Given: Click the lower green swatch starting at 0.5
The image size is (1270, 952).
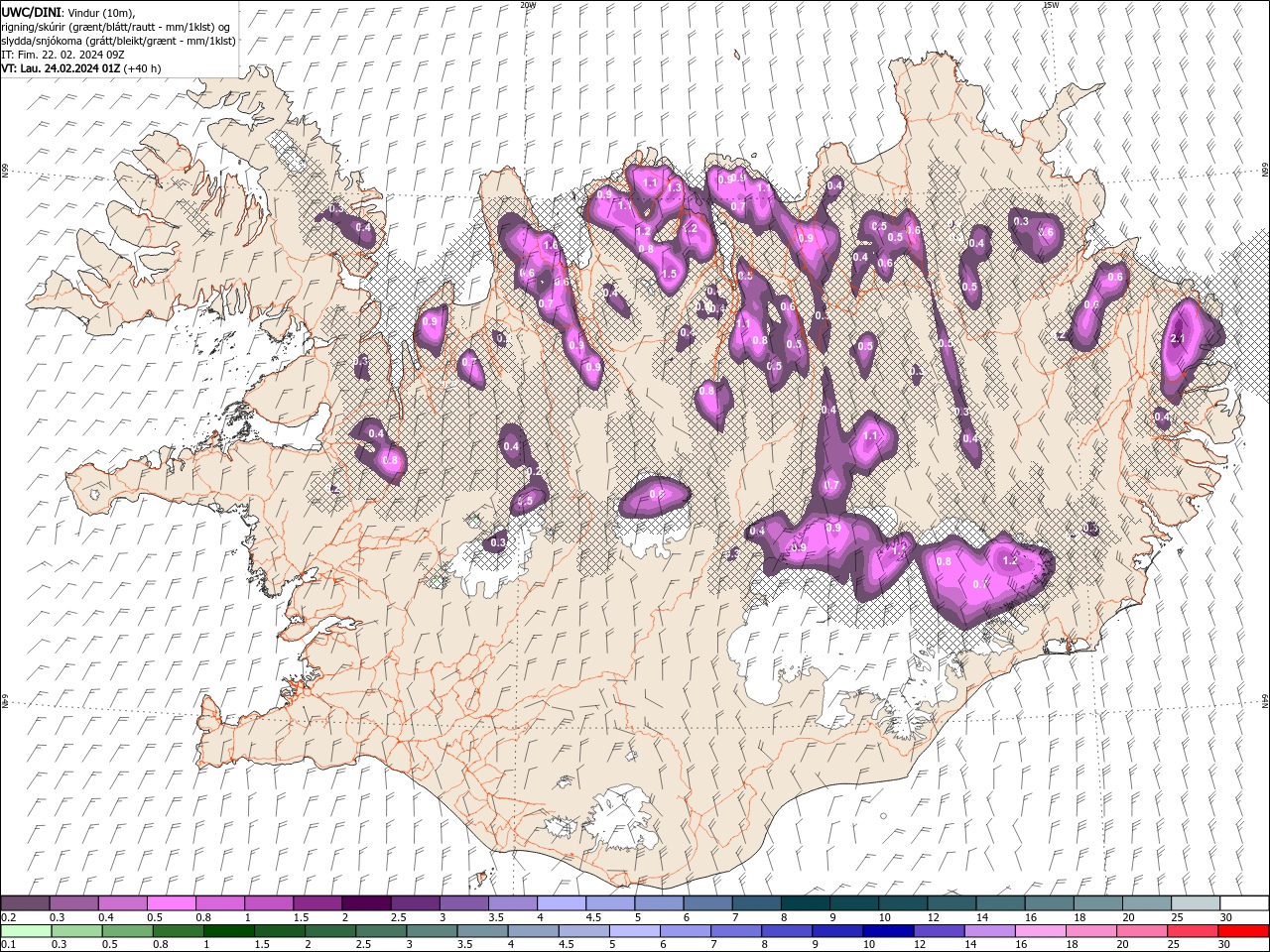Looking at the screenshot, I should click(x=127, y=931).
